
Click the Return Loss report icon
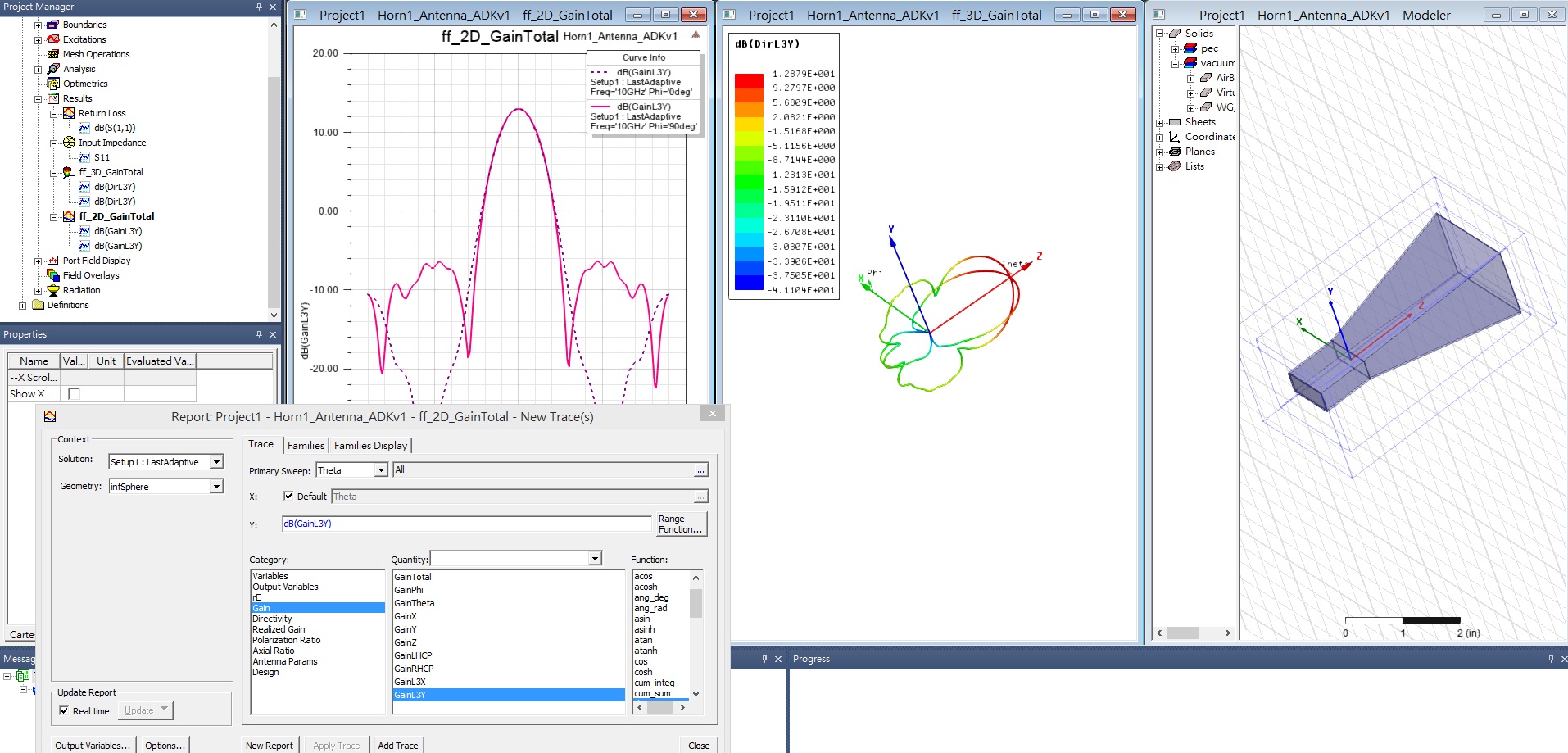(x=69, y=113)
